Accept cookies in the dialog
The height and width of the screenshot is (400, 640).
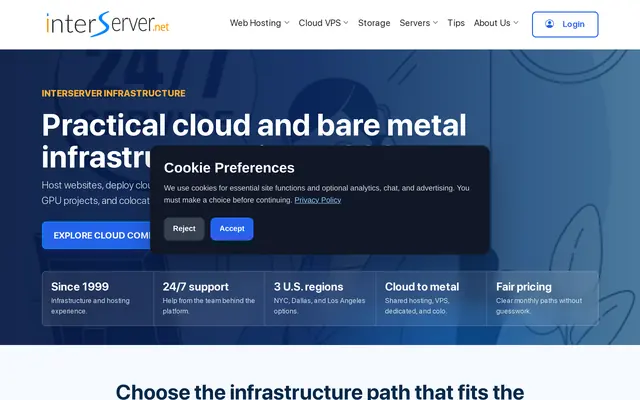pos(232,229)
